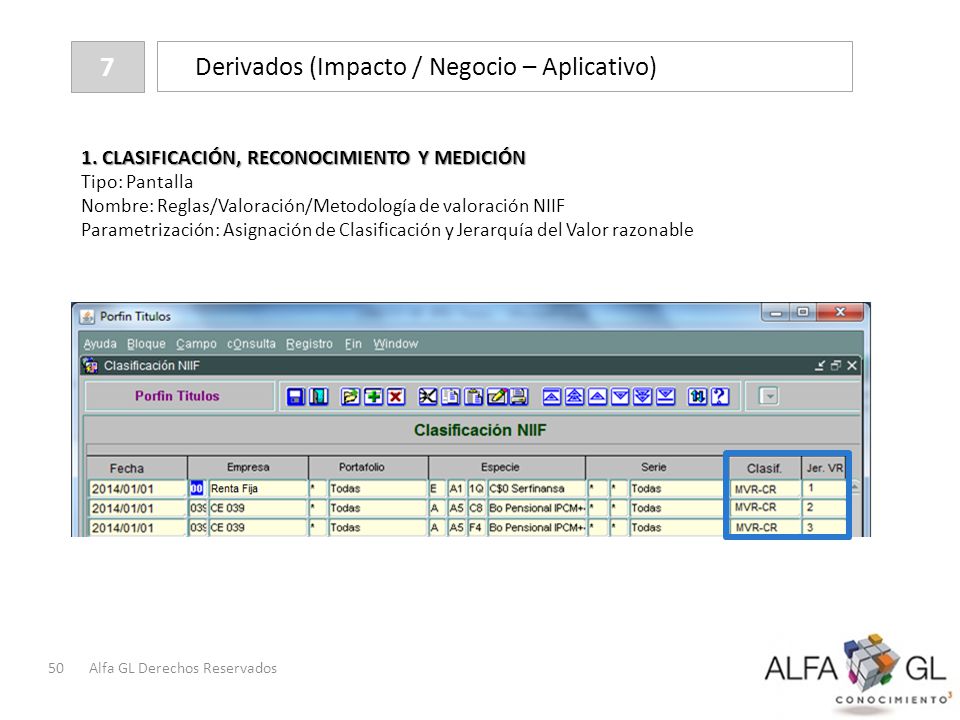960x720 pixels.
Task: Click the Exit door toolbar icon
Action: click(x=319, y=397)
